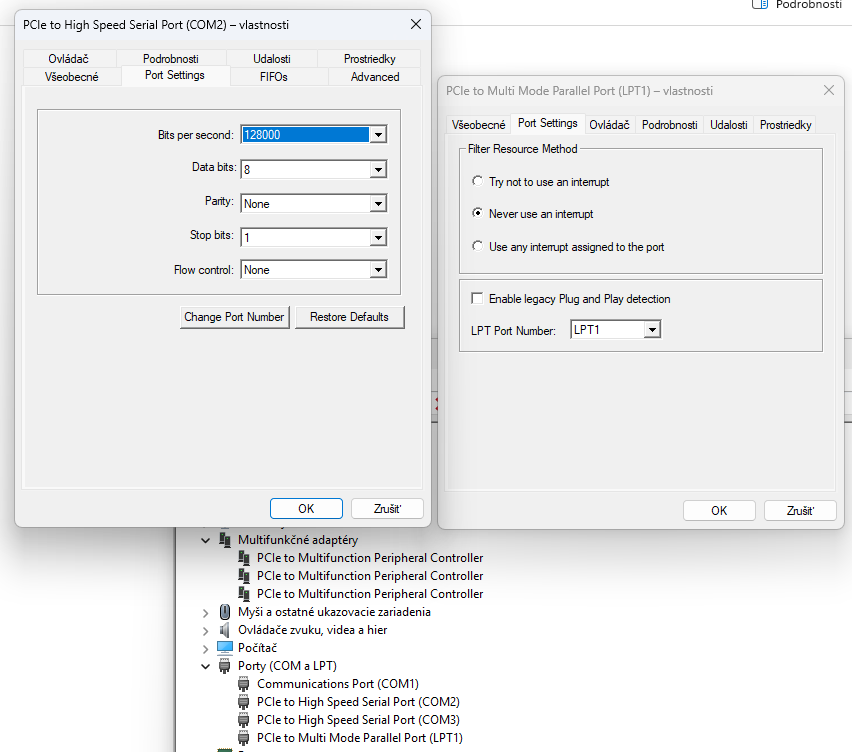Screen dimensions: 852x752
Task: Click the first PCIe Multifunction Peripheral Controller icon
Action: (243, 558)
